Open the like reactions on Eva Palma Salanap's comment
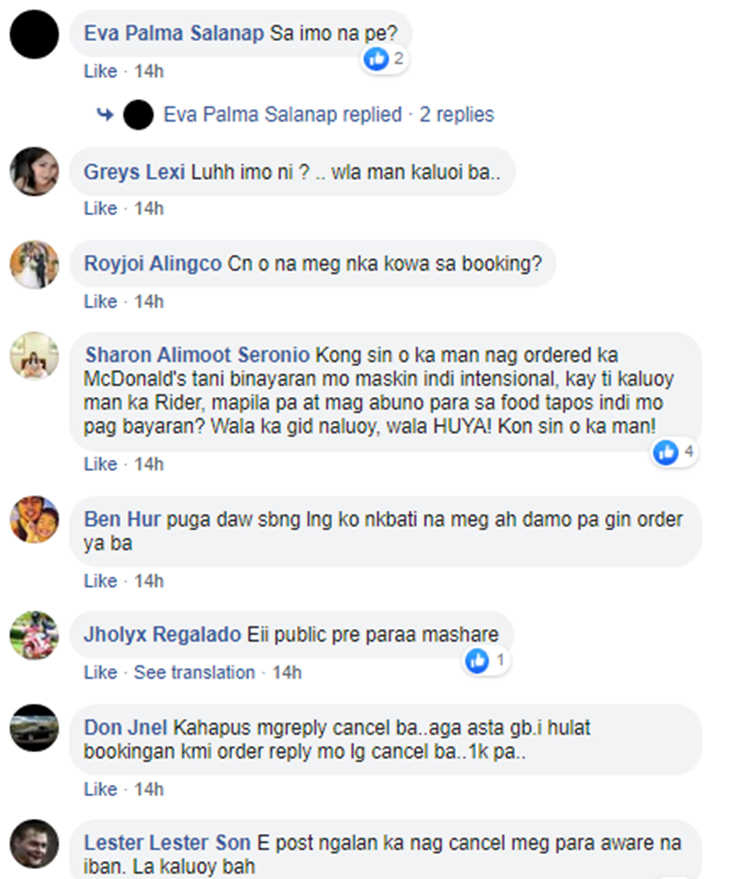 (x=385, y=59)
